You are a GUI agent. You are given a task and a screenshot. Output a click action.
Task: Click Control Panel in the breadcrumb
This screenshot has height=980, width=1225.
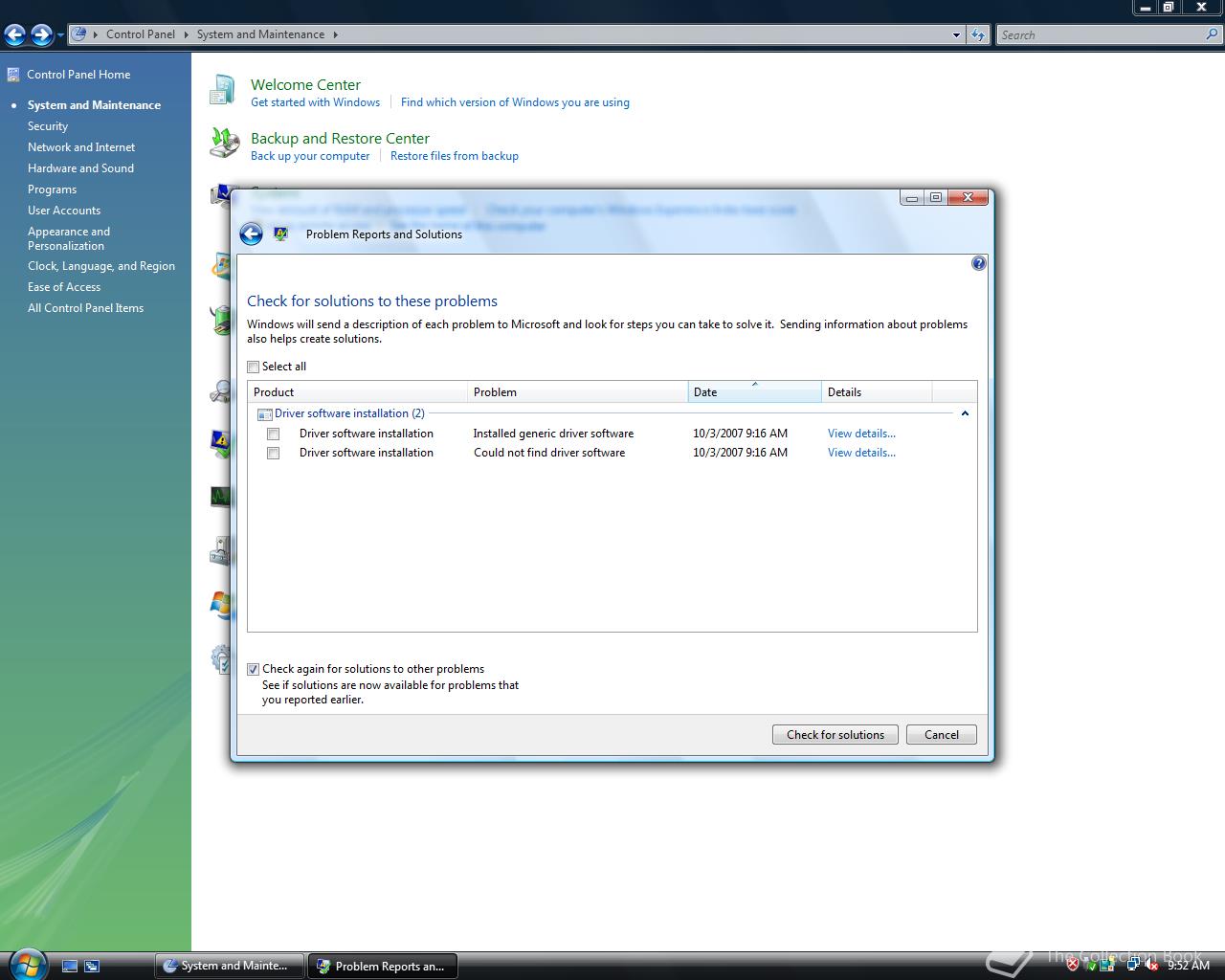click(141, 34)
